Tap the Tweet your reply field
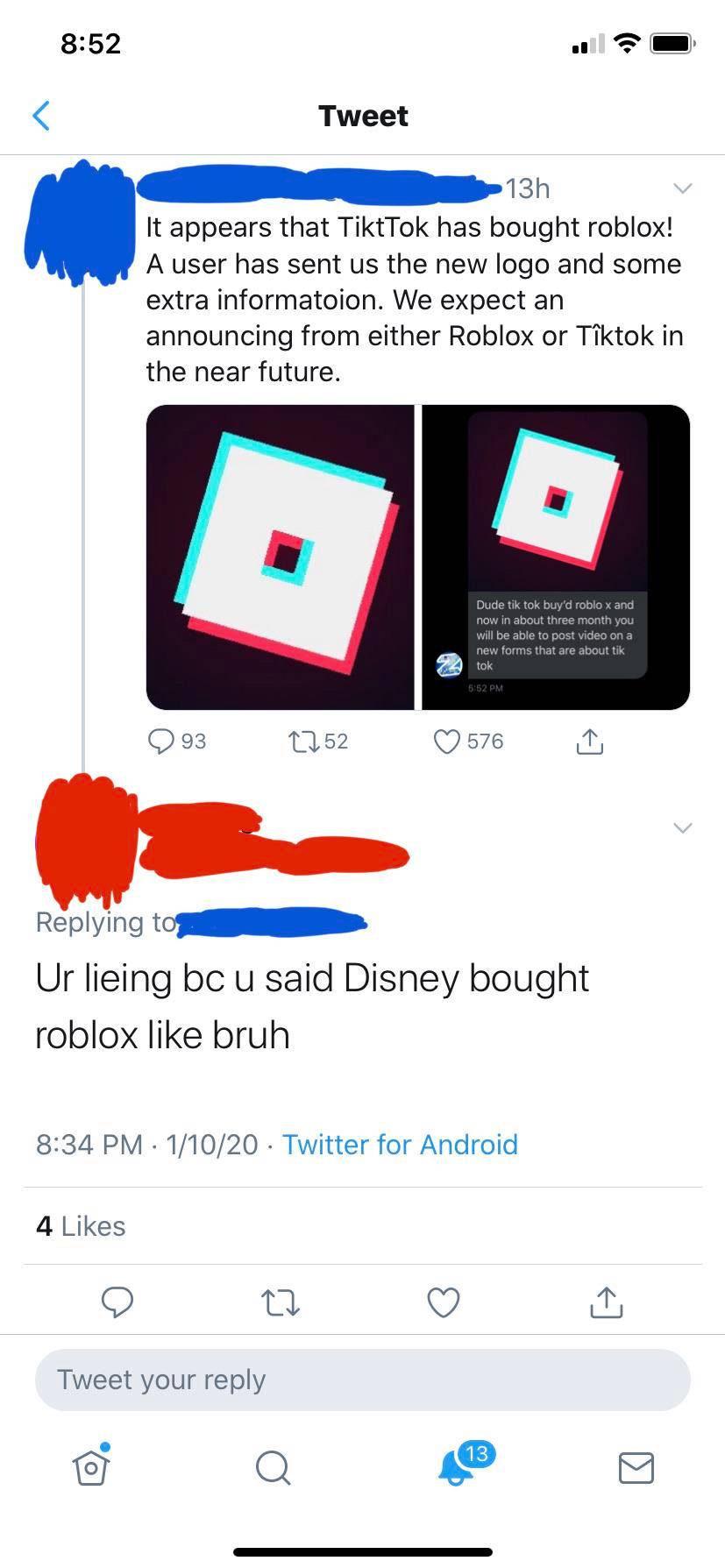This screenshot has width=725, height=1568. [363, 1380]
